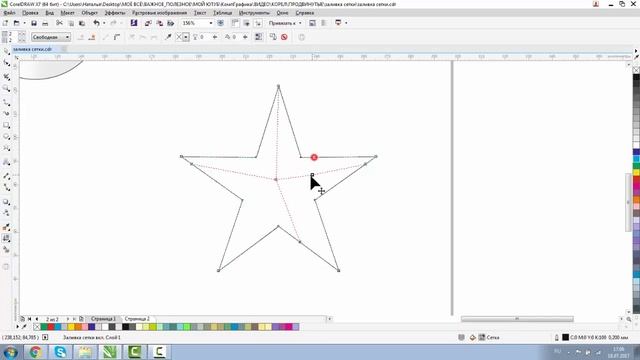Toggle the Show grid button

(x=247, y=23)
